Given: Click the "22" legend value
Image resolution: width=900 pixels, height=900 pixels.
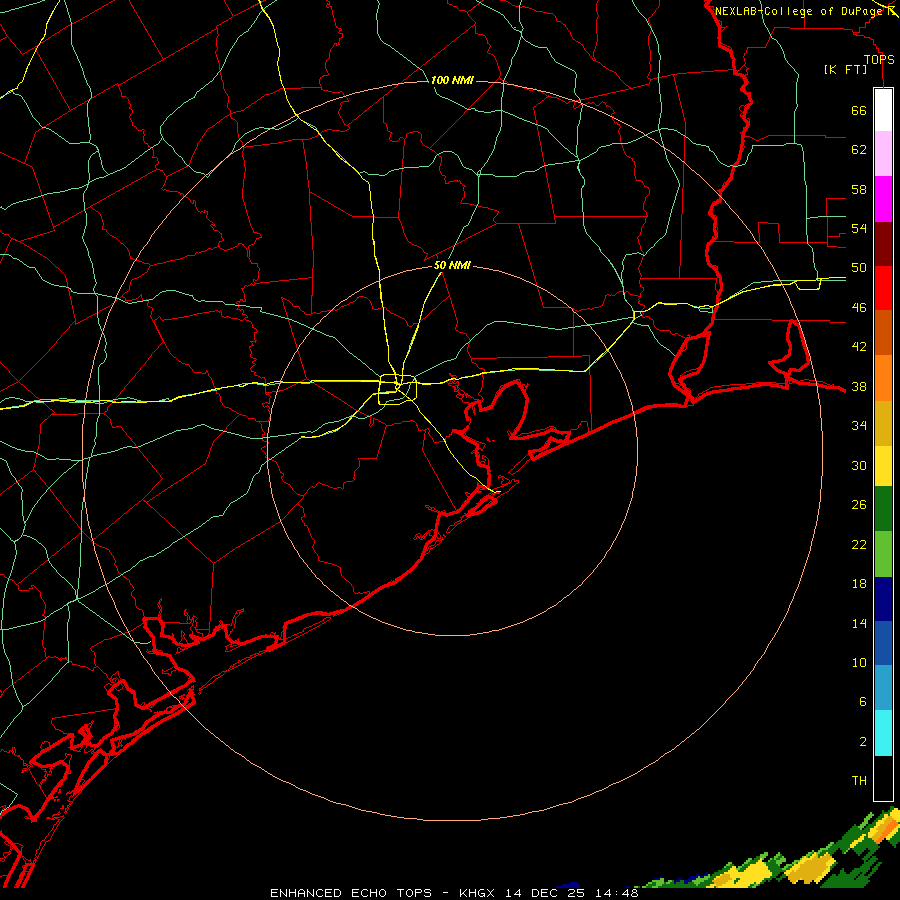Looking at the screenshot, I should pyautogui.click(x=859, y=545).
